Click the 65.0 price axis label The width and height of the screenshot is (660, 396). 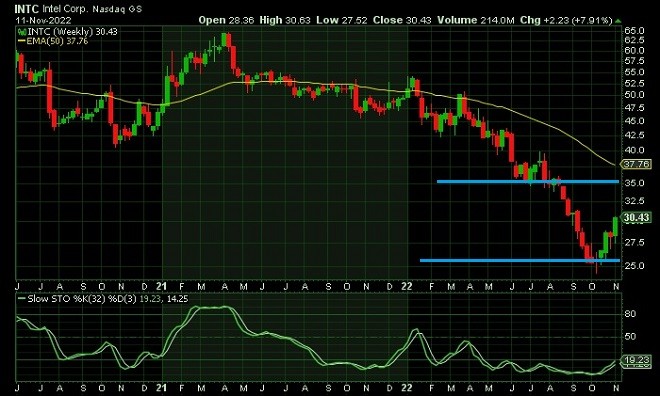click(x=635, y=31)
